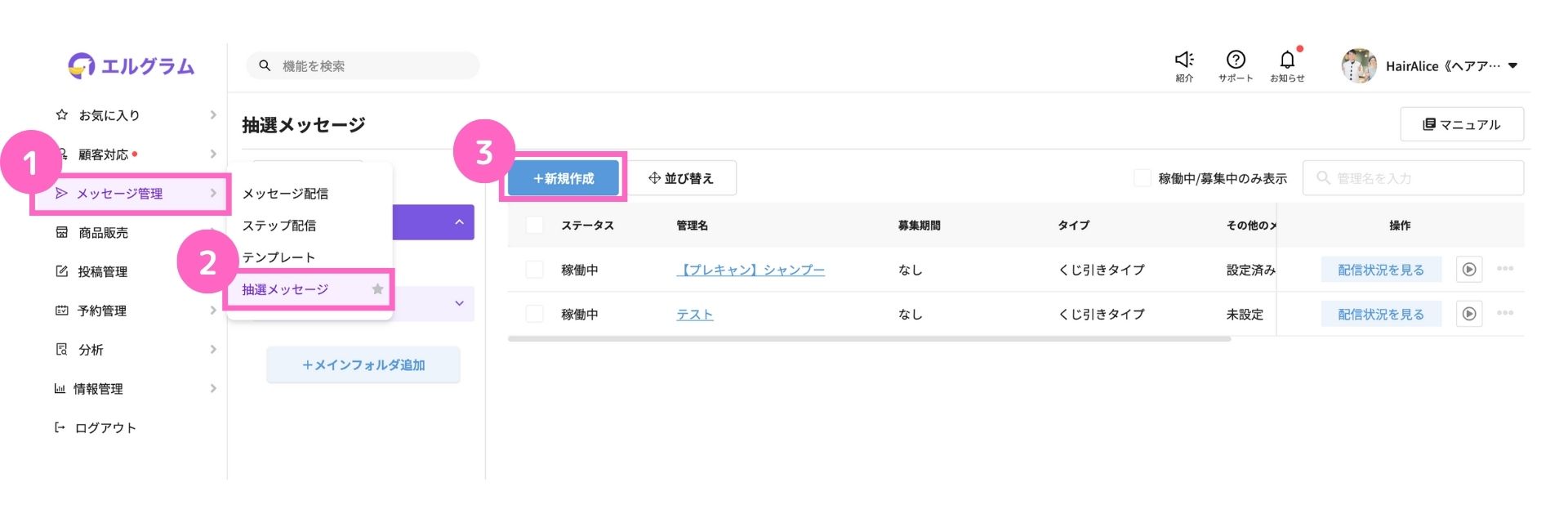
Task: Open the 【プレキャン】シャンプー link
Action: tap(751, 270)
